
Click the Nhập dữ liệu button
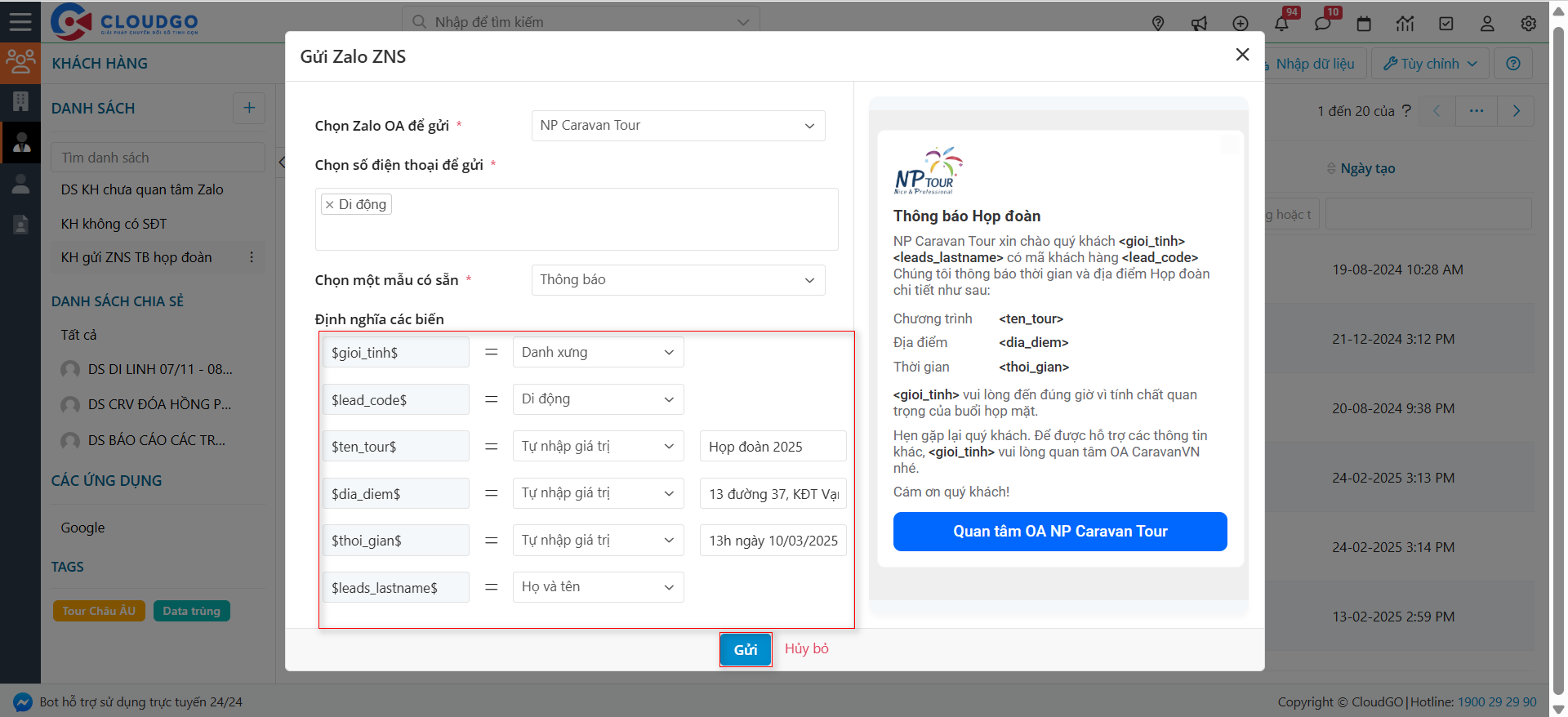click(1315, 64)
